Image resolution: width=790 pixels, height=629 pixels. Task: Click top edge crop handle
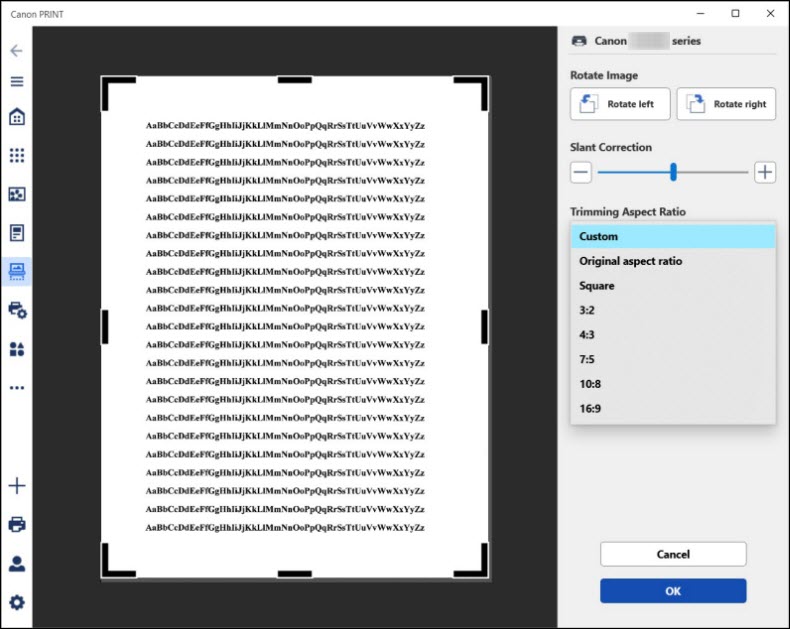[x=295, y=80]
